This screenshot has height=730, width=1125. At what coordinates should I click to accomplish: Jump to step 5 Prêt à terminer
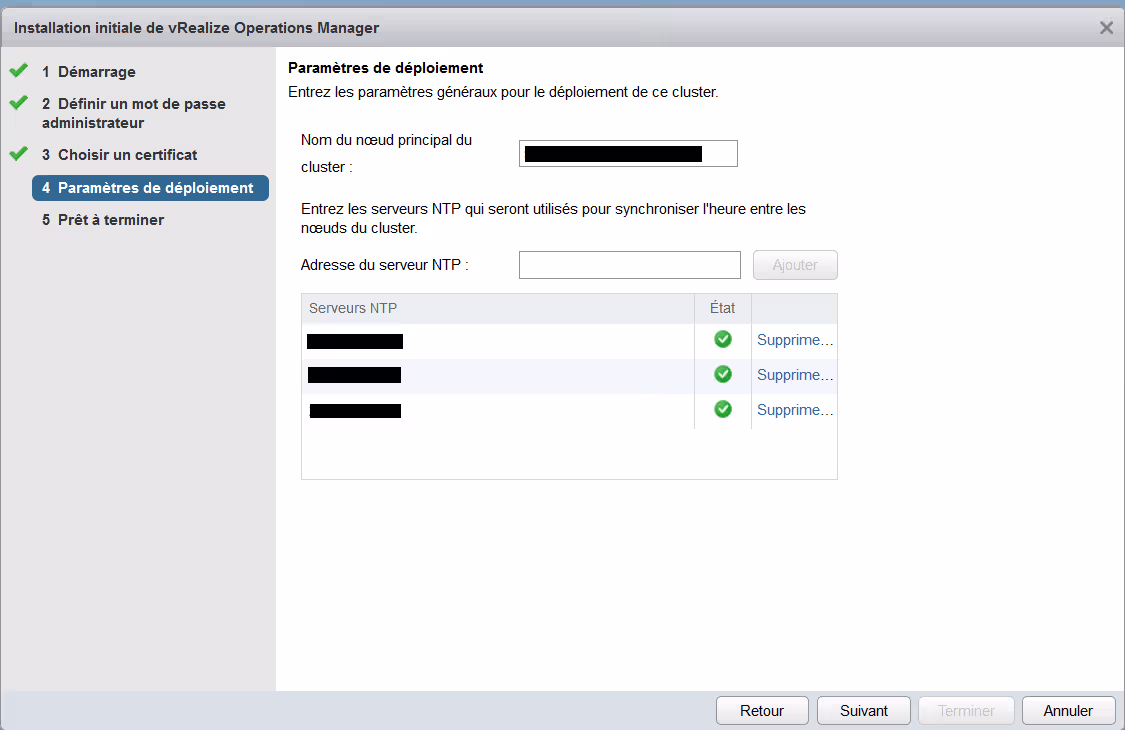[110, 220]
